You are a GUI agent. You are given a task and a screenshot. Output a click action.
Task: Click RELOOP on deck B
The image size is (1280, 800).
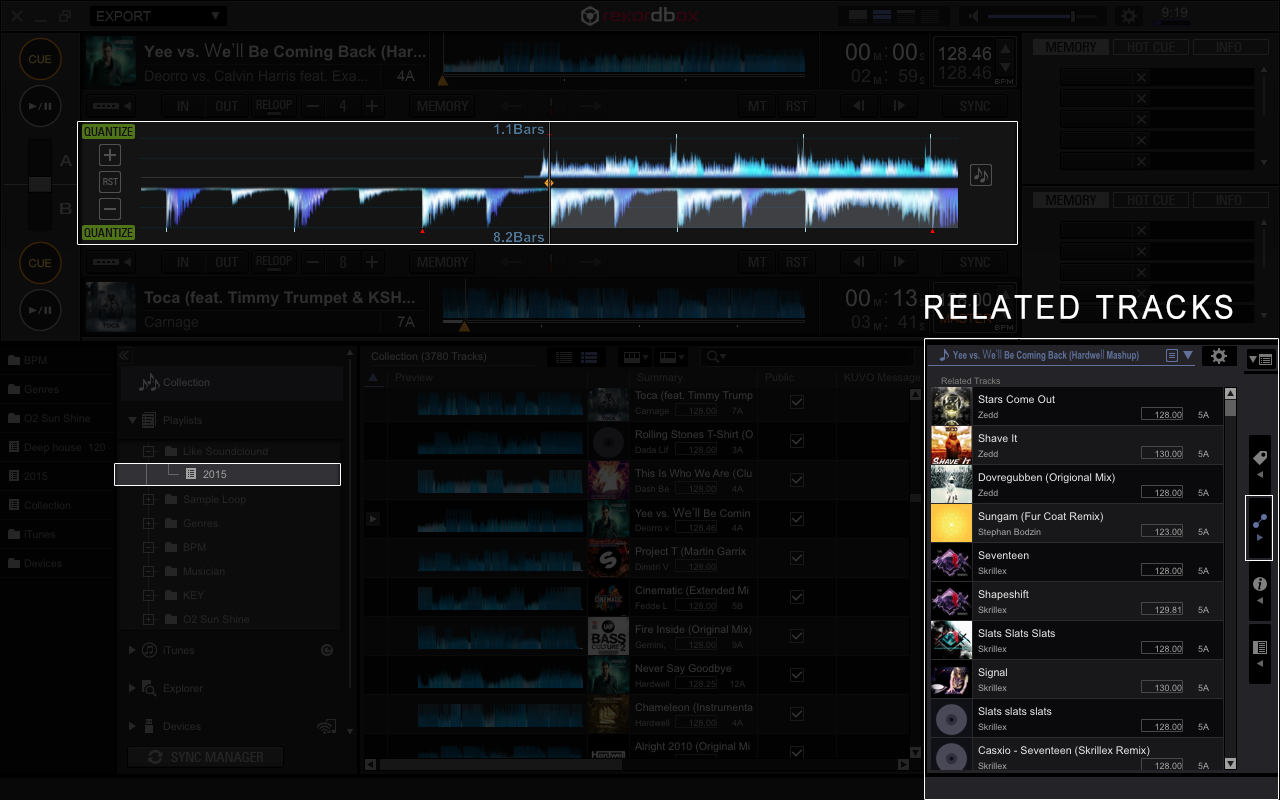274,262
